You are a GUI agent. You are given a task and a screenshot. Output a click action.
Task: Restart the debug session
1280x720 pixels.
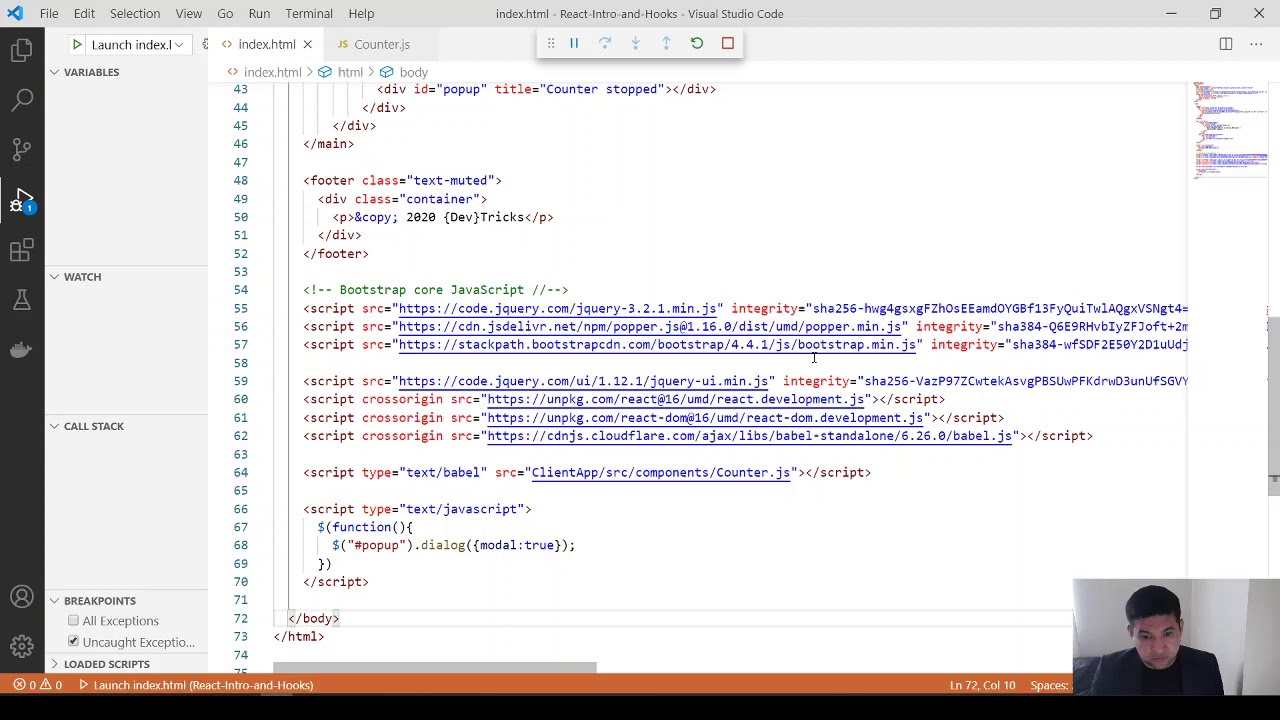point(697,43)
